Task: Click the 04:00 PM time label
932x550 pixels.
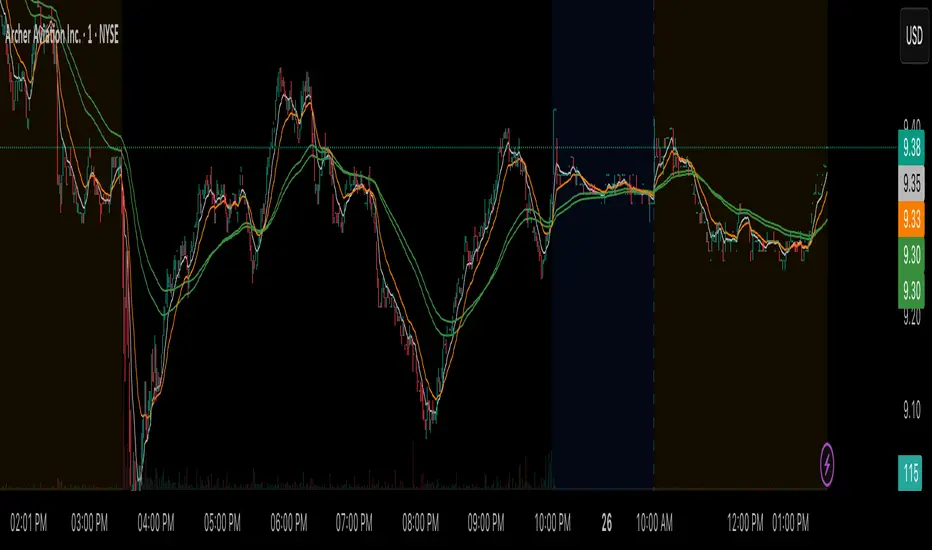Action: 156,523
